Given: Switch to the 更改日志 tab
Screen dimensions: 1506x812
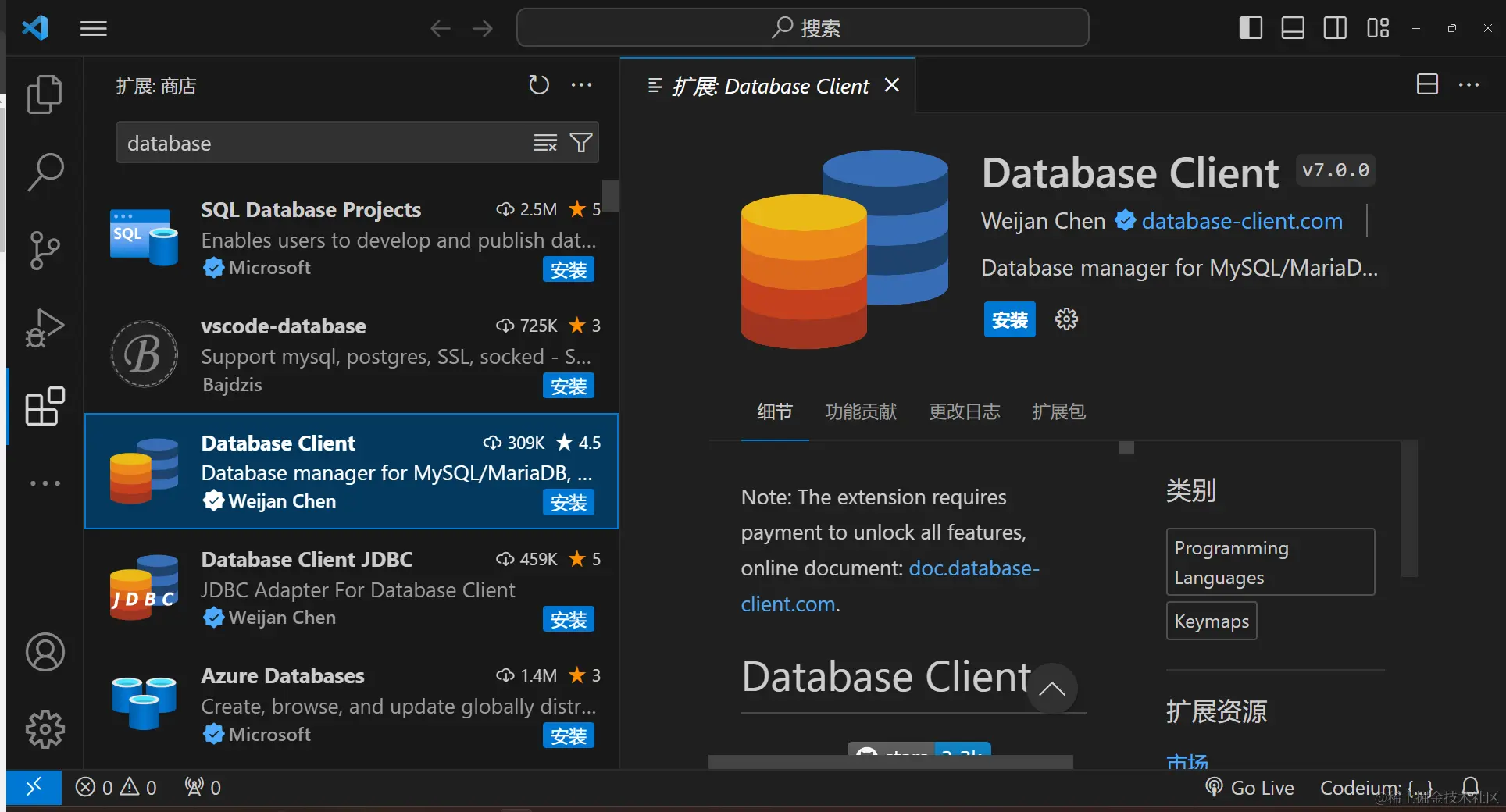Looking at the screenshot, I should [965, 411].
